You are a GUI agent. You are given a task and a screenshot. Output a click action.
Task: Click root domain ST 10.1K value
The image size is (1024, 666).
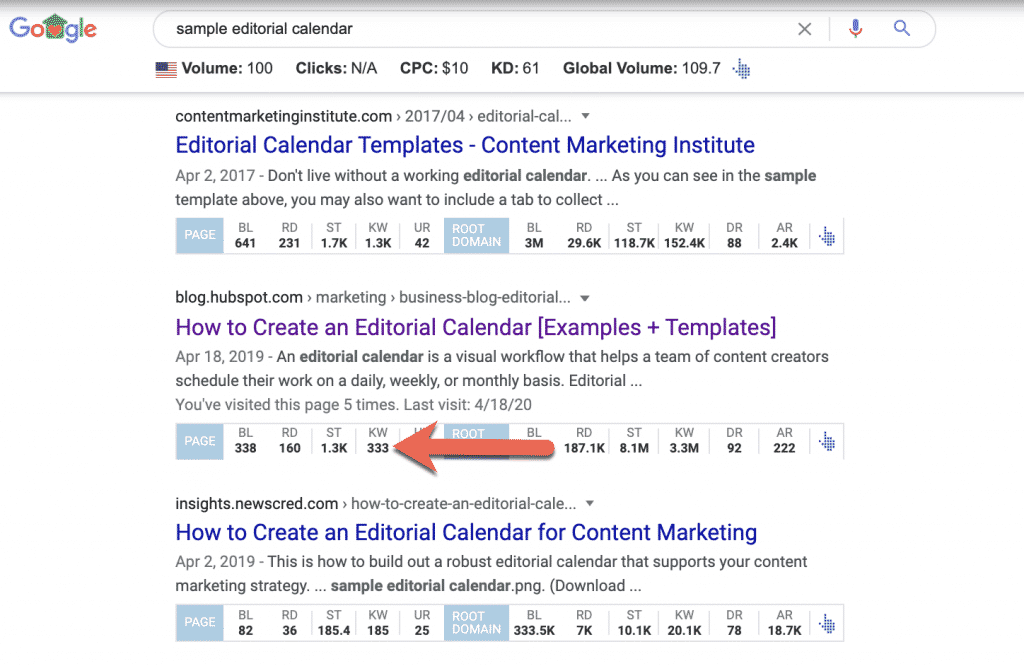[634, 623]
